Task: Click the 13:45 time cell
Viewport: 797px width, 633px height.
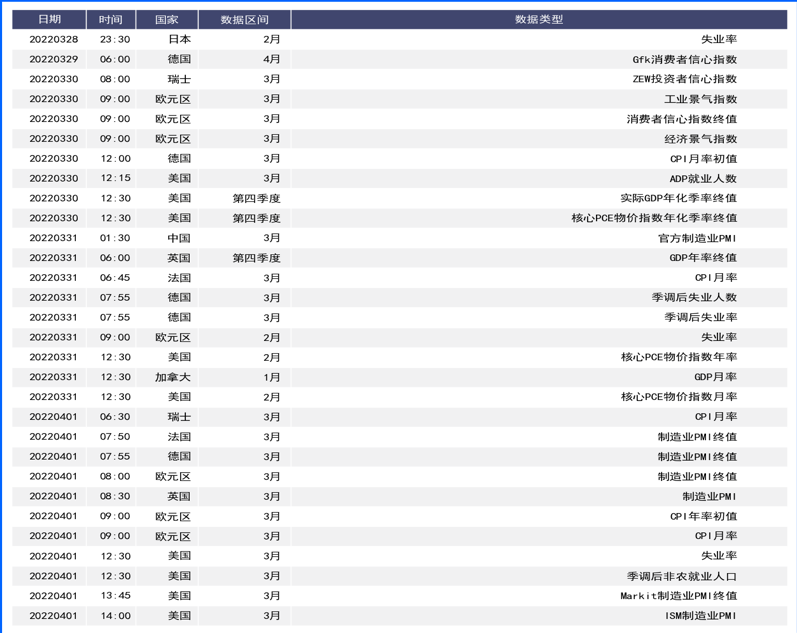Action: point(115,595)
